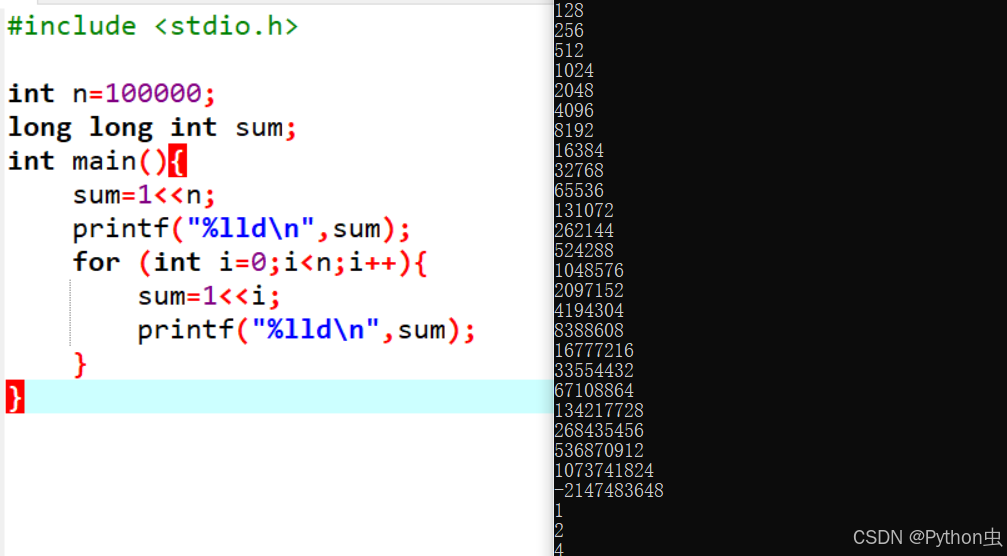Image resolution: width=1007 pixels, height=556 pixels.
Task: Click console output line '512'
Action: point(569,50)
